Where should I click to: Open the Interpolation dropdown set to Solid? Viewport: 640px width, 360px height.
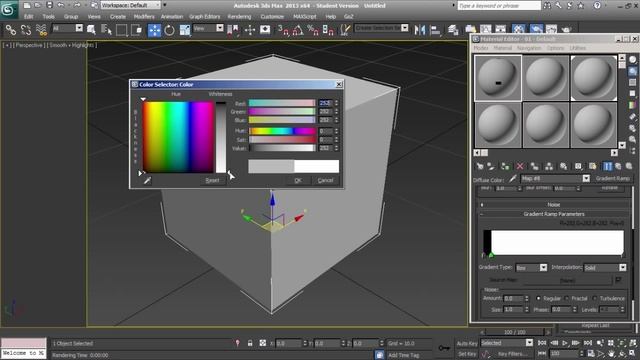click(x=605, y=268)
